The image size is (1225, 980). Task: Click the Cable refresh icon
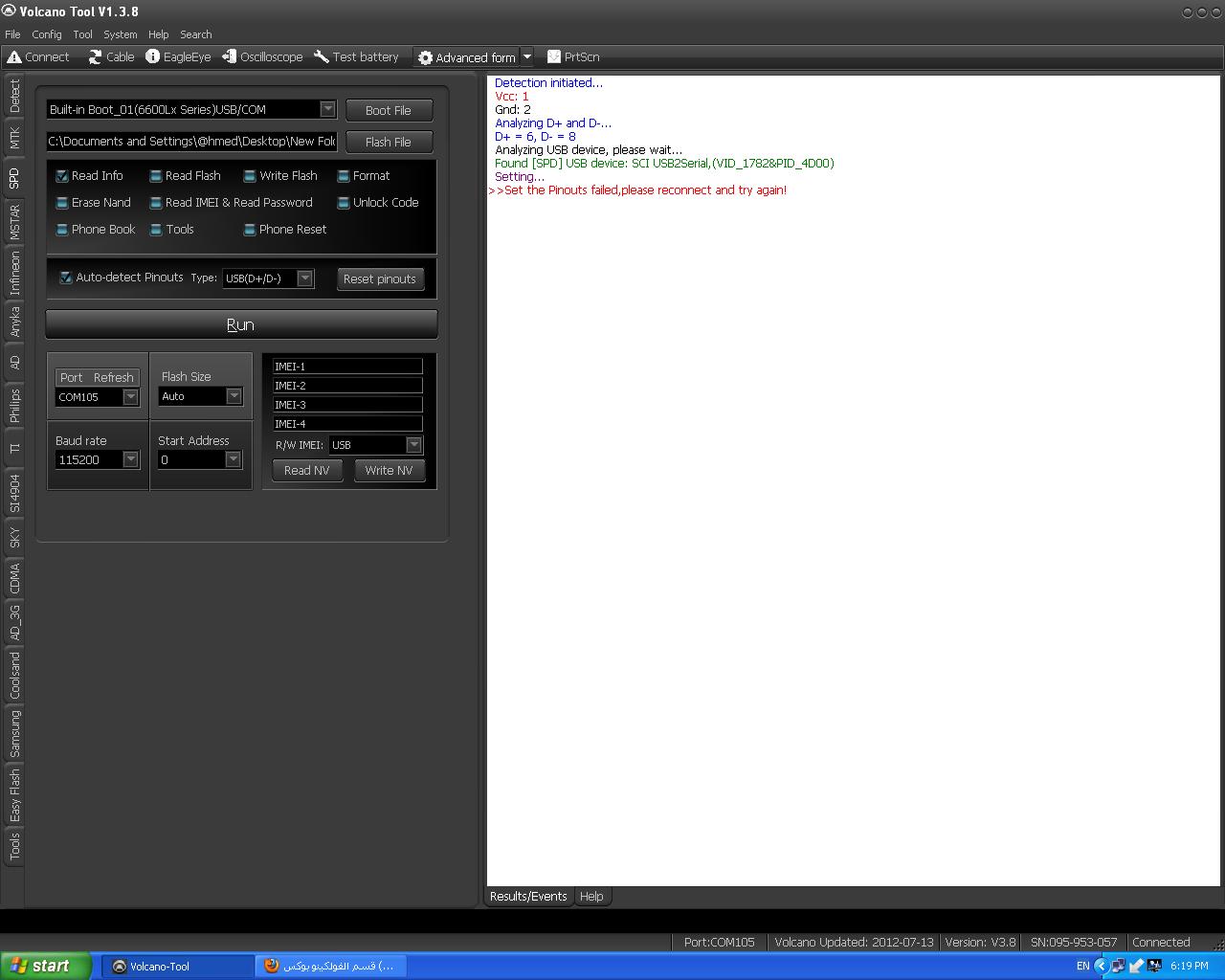pos(95,57)
